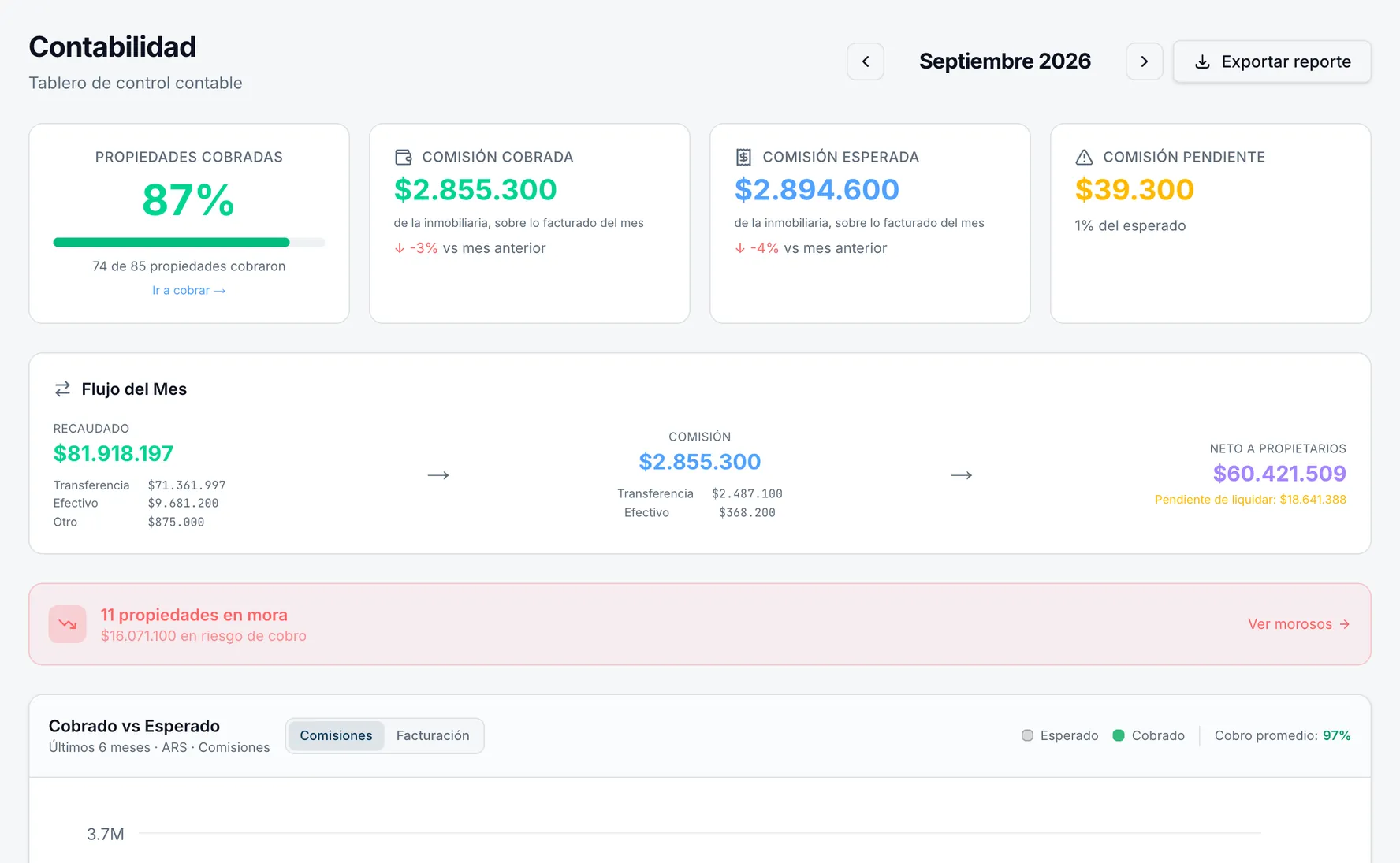This screenshot has height=863, width=1400.
Task: Click the $71.361.997 Recaudado Transferencia amount
Action: pyautogui.click(x=187, y=485)
